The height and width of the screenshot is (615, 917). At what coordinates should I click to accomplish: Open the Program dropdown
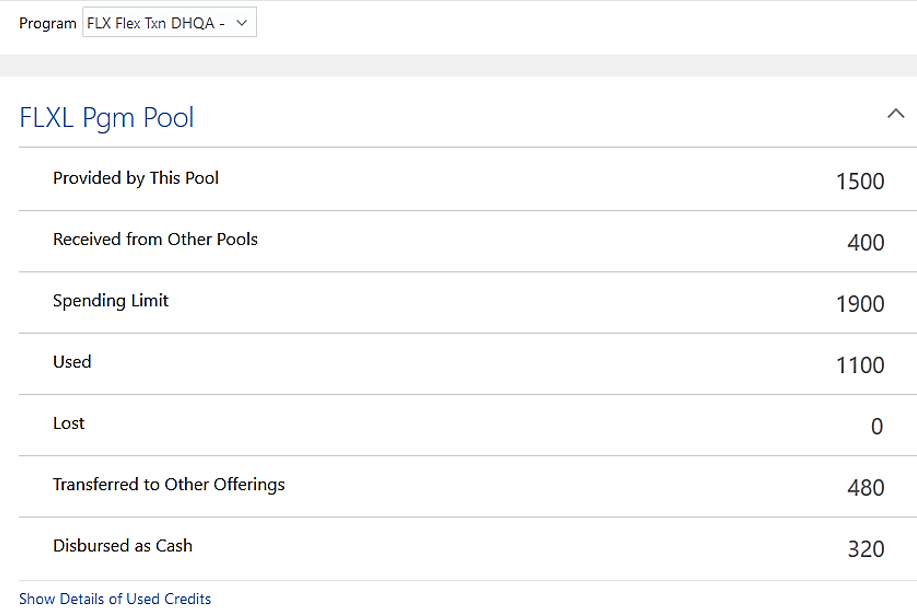169,23
